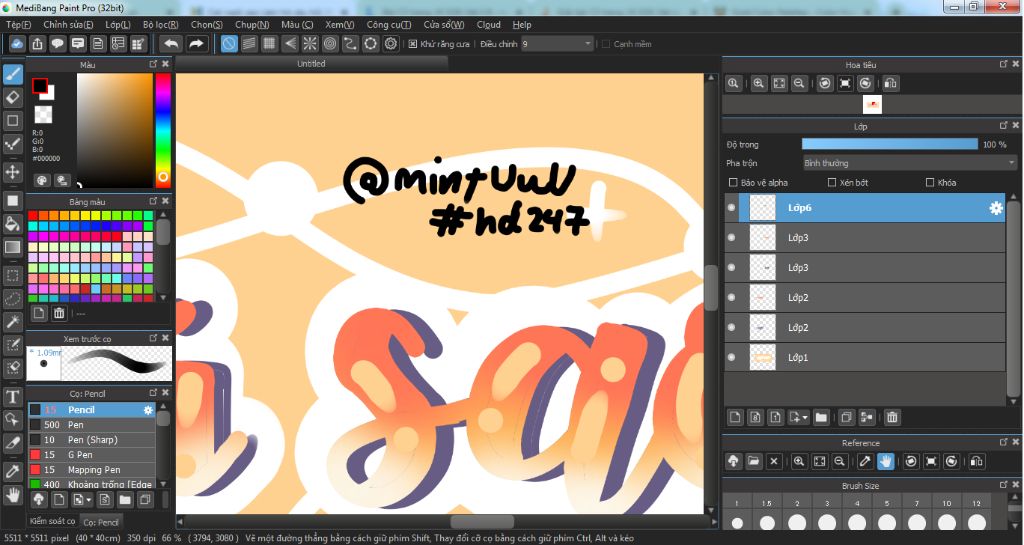Enable Khóa lock checkbox
The image size is (1024, 545).
(x=930, y=182)
